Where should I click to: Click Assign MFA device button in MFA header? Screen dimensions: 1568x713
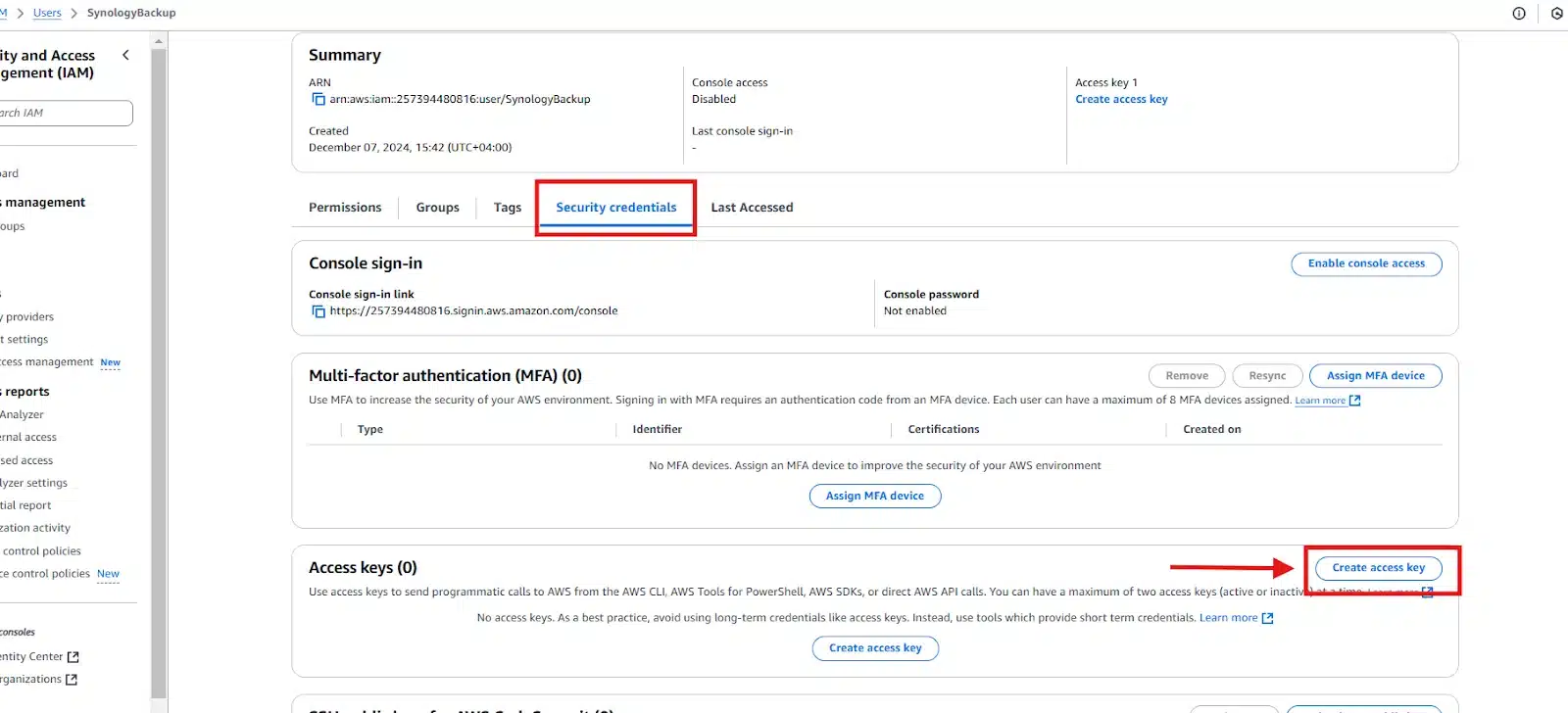[x=1375, y=376]
